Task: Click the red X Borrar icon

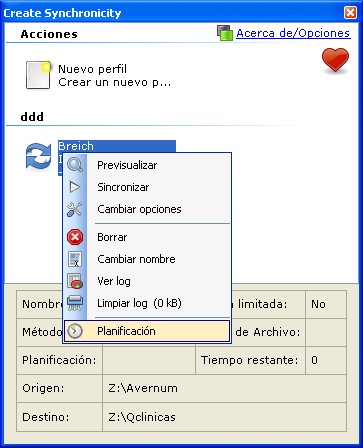Action: pyautogui.click(x=75, y=237)
